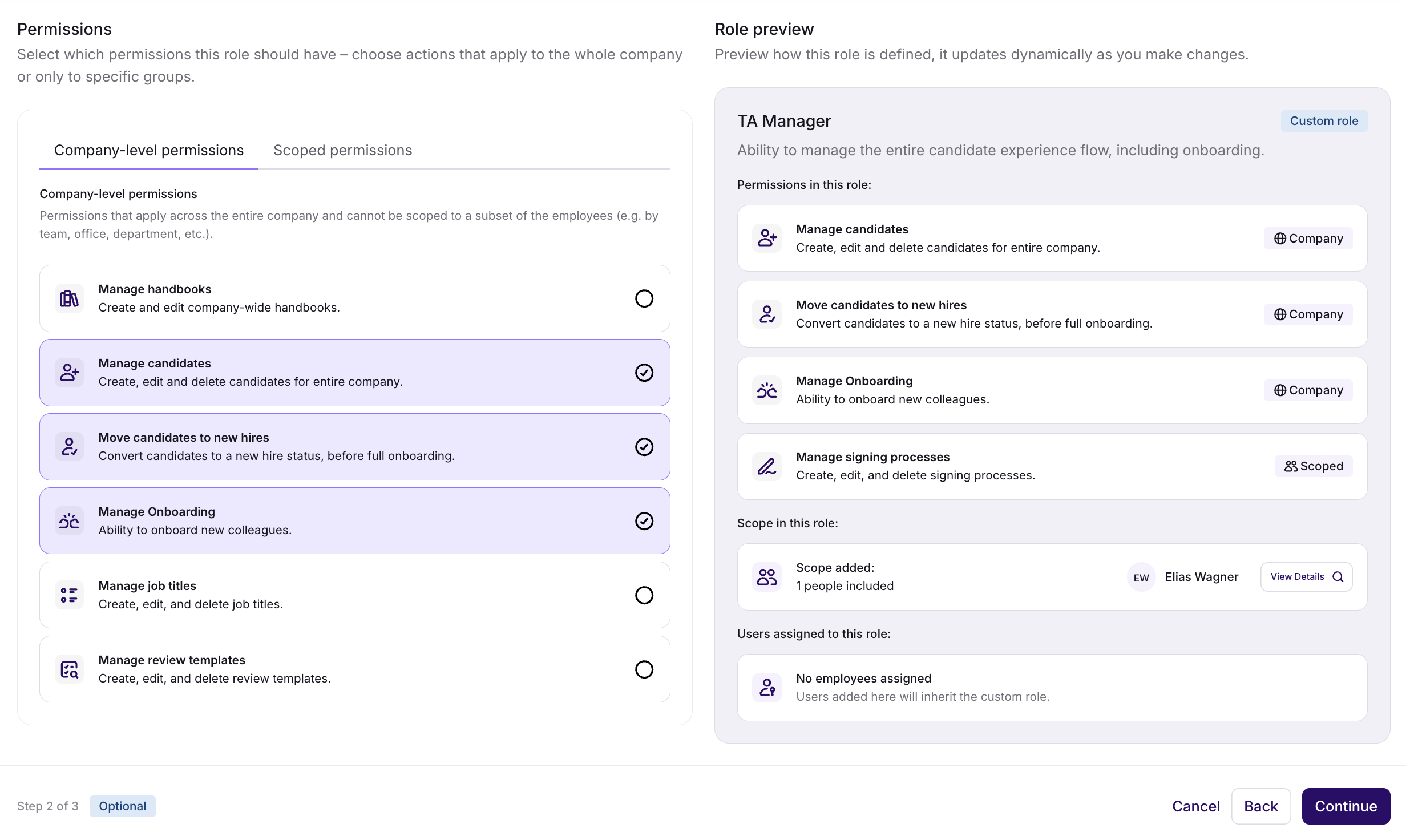Image resolution: width=1406 pixels, height=840 pixels.
Task: Click Move candidates to new hires preview icon
Action: point(766,314)
